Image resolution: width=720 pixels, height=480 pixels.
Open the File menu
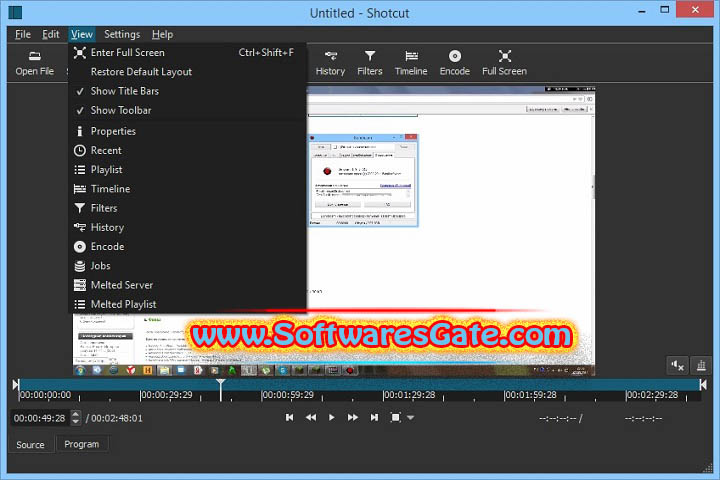click(x=22, y=34)
